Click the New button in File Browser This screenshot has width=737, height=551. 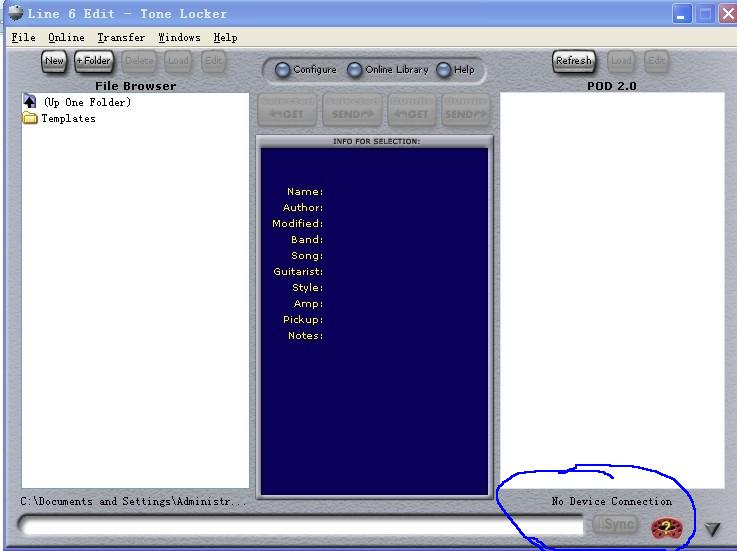[54, 61]
